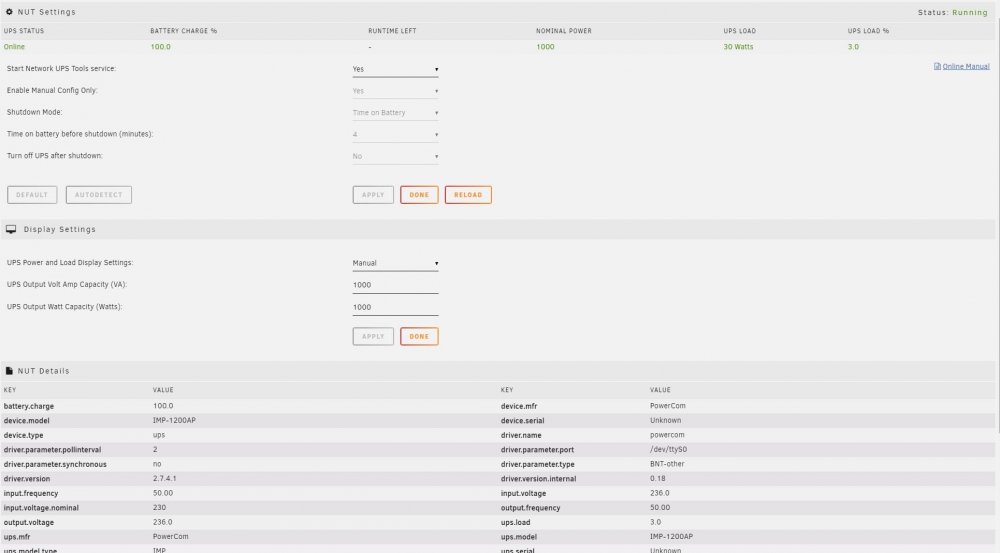Screen dimensions: 1000x553
Task: Open the Shutdown Mode dropdown
Action: point(395,112)
